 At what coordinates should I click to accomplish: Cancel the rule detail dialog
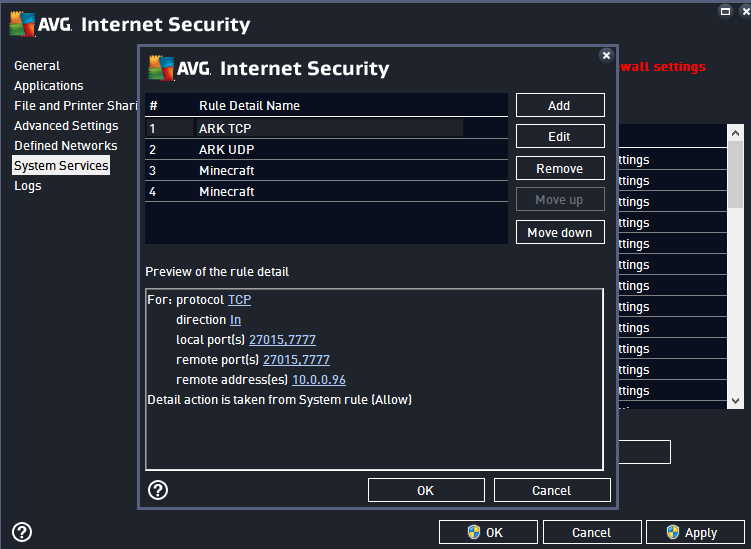[x=552, y=491]
